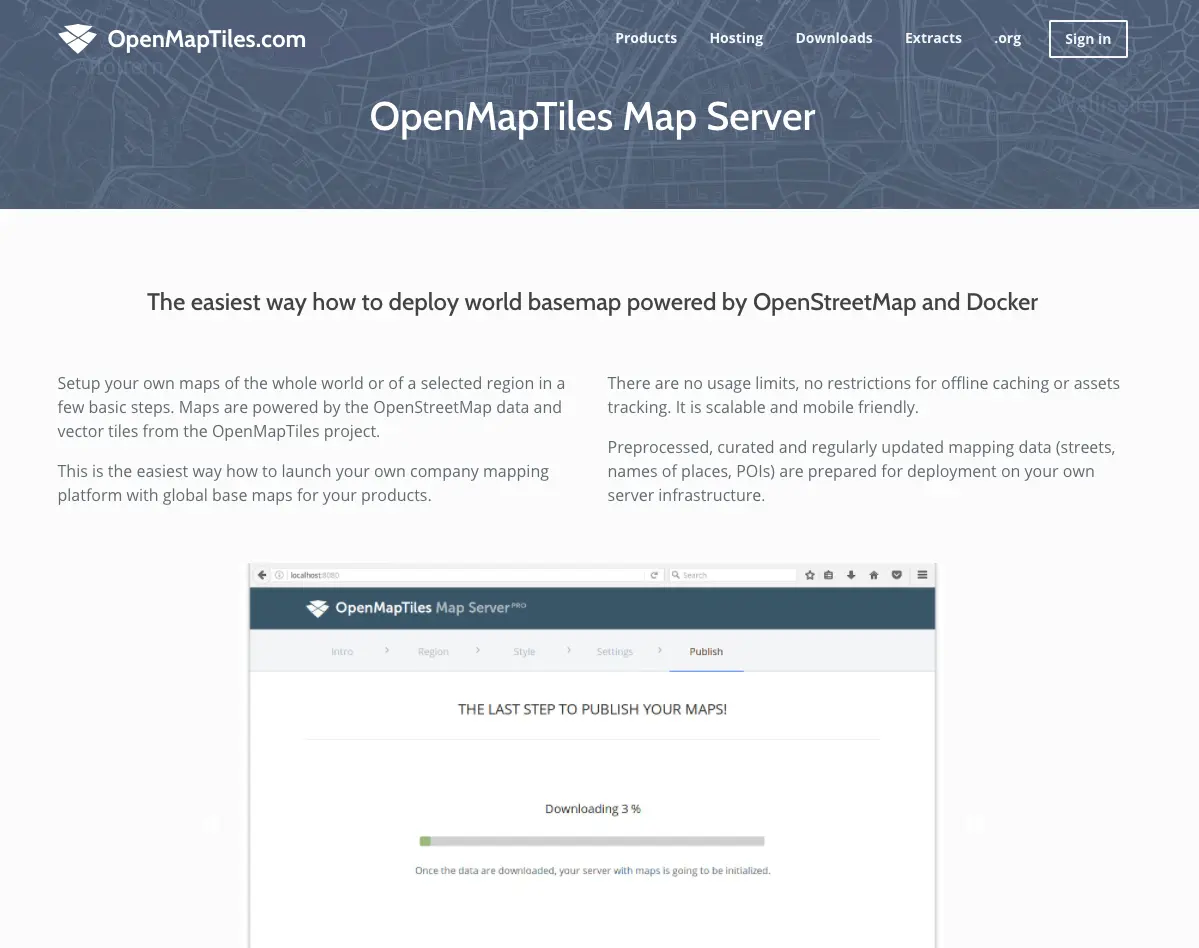
Task: Visit the .org link in the header
Action: [x=1007, y=38]
